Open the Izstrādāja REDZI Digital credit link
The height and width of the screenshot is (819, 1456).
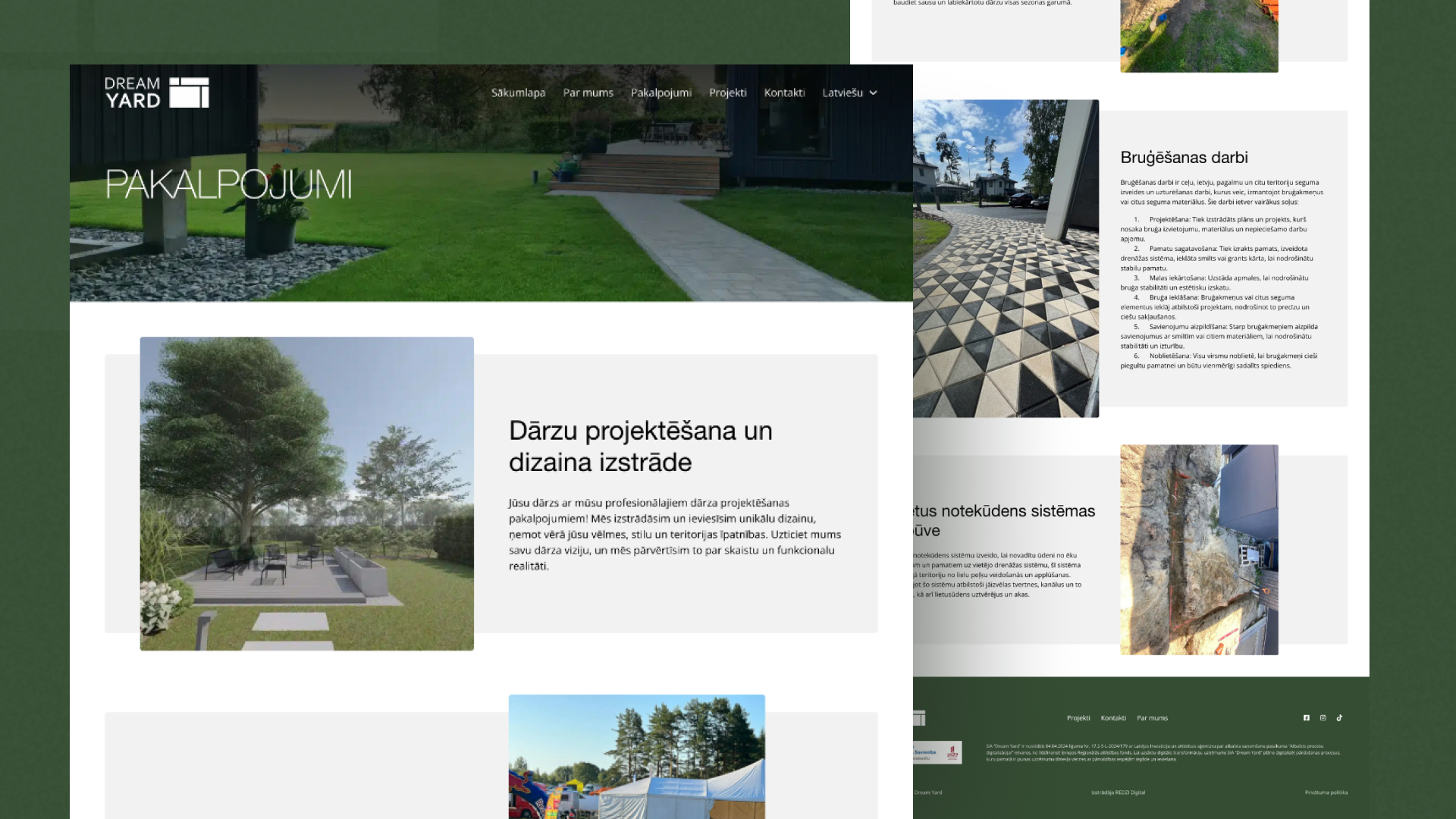pyautogui.click(x=1119, y=792)
